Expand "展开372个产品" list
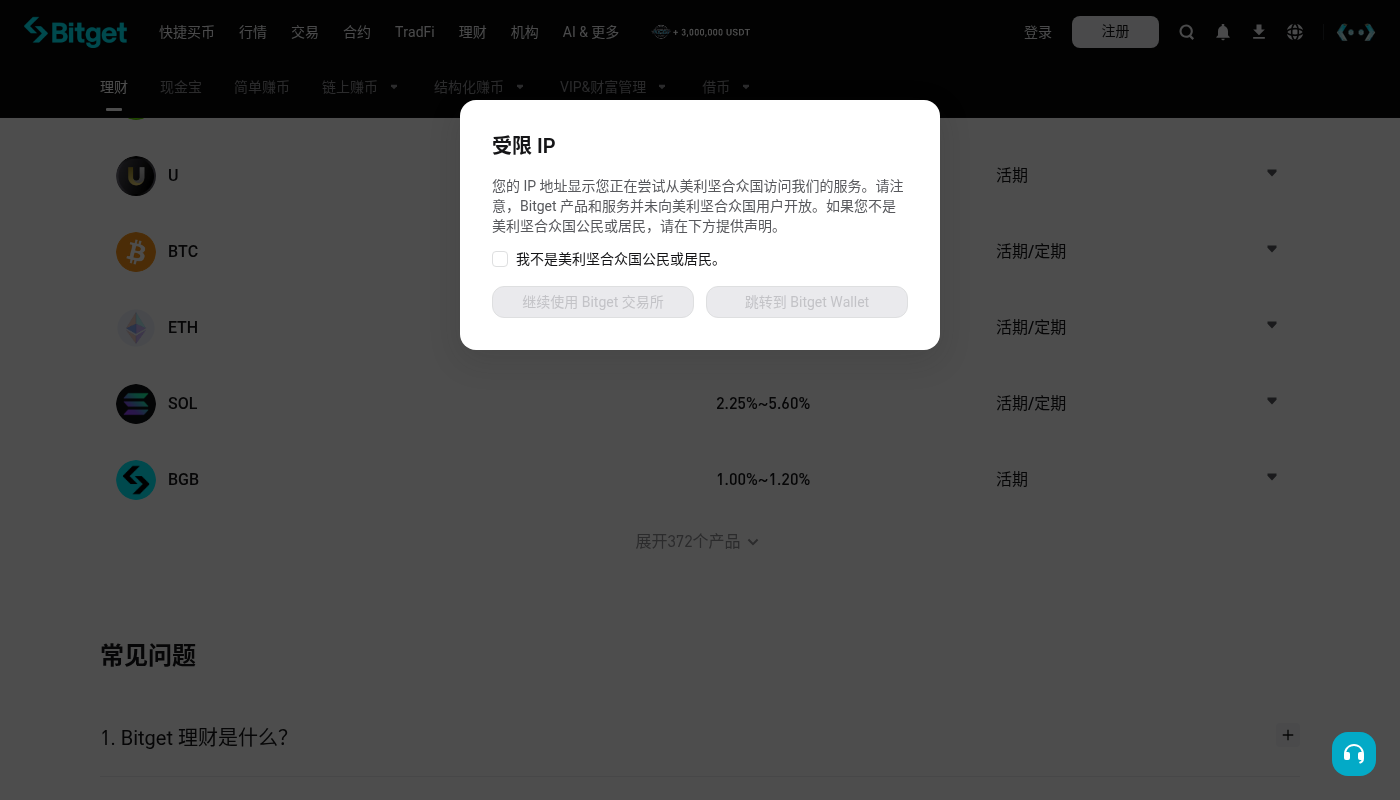Image resolution: width=1400 pixels, height=800 pixels. tap(697, 541)
